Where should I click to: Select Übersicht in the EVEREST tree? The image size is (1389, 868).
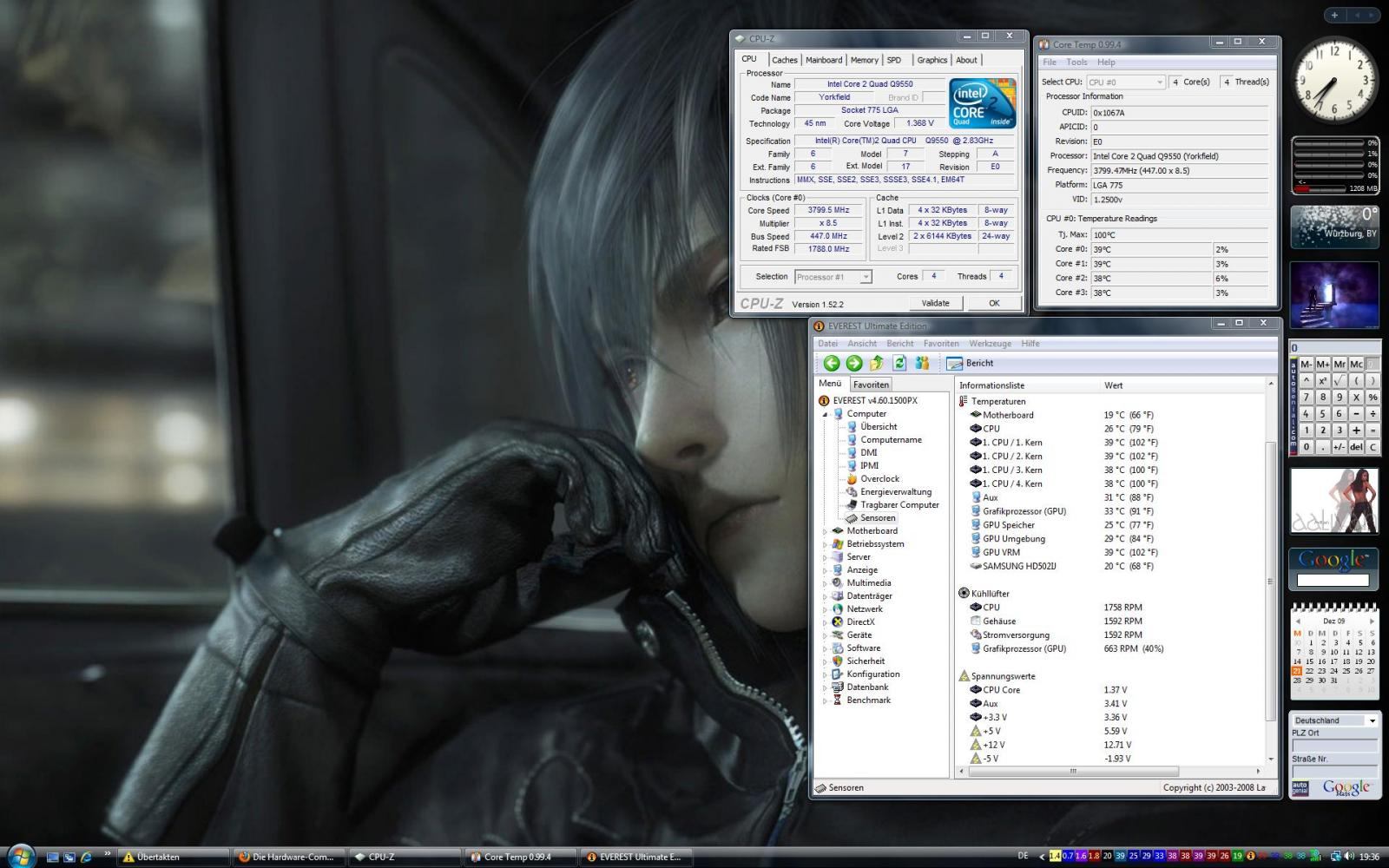tap(879, 427)
